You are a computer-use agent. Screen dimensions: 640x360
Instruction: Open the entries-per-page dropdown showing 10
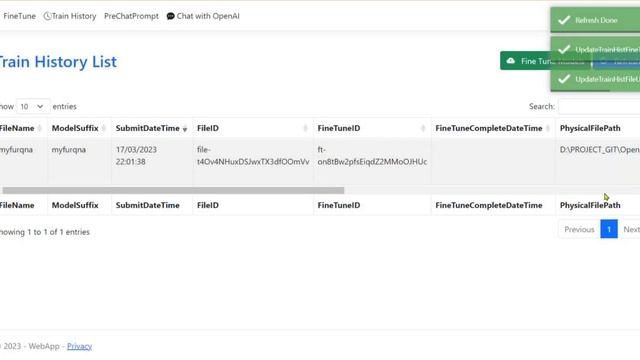tap(33, 107)
